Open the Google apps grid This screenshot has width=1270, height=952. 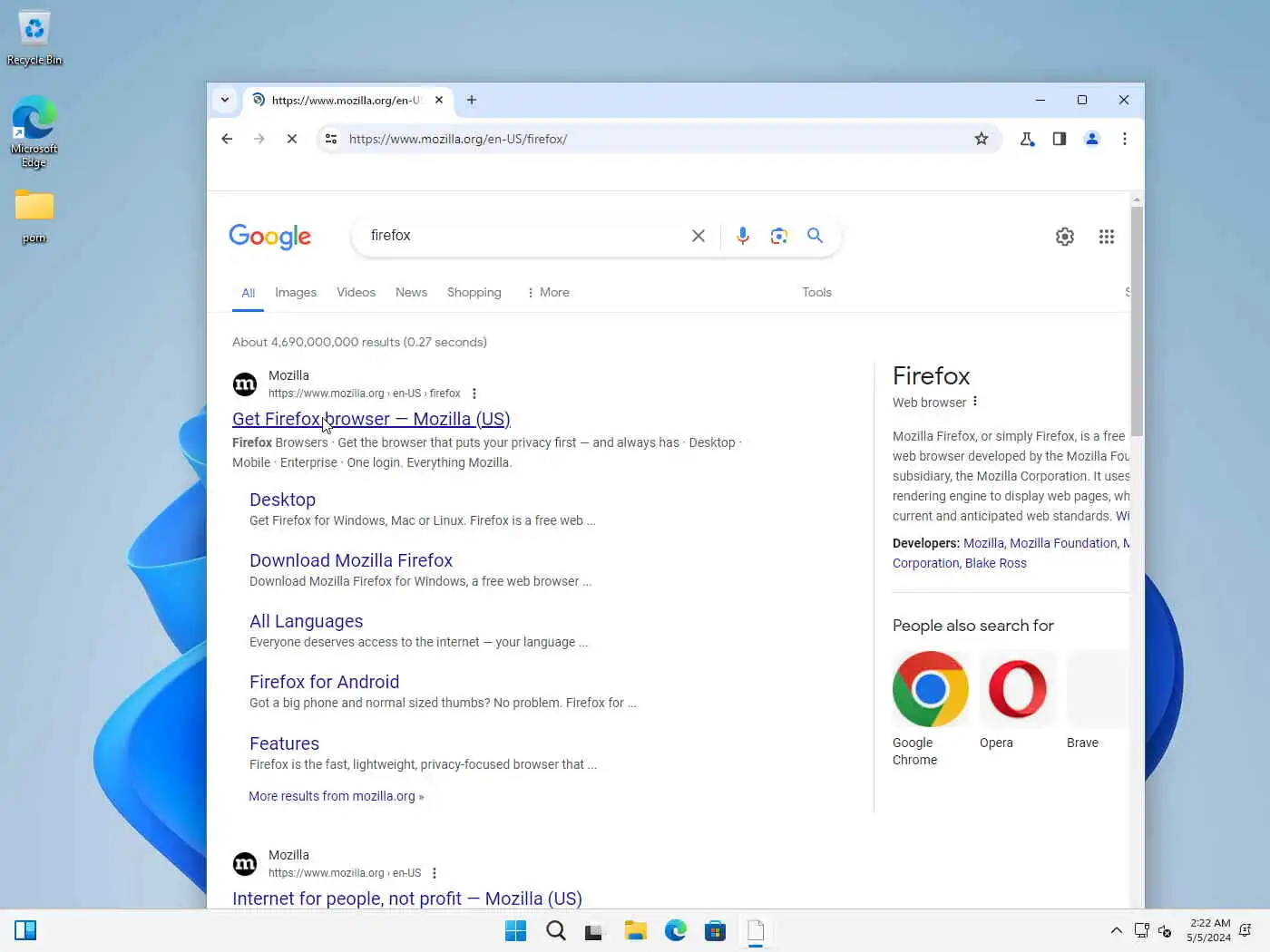click(1107, 237)
